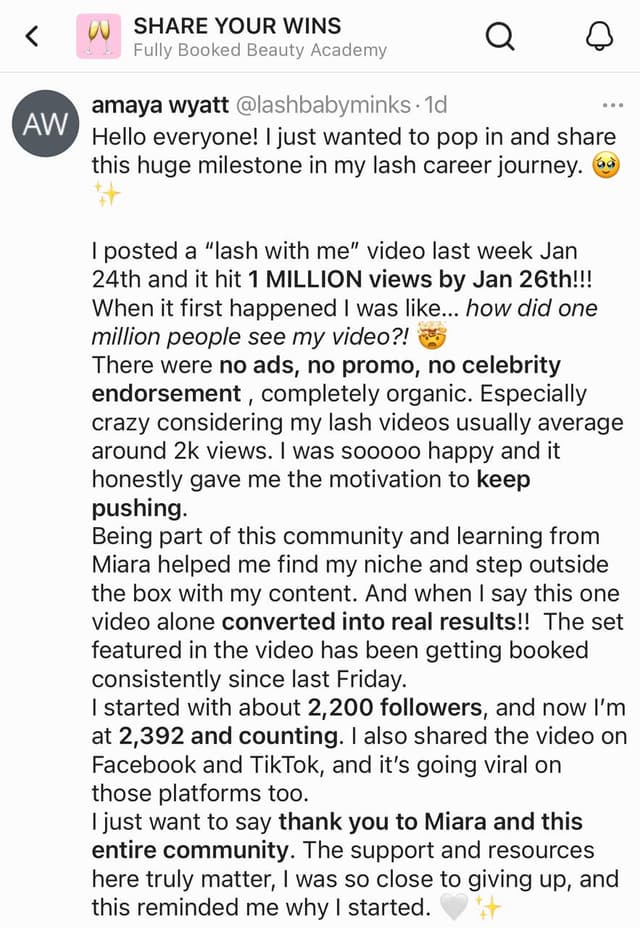Tap the 1d post timestamp

[x=436, y=105]
